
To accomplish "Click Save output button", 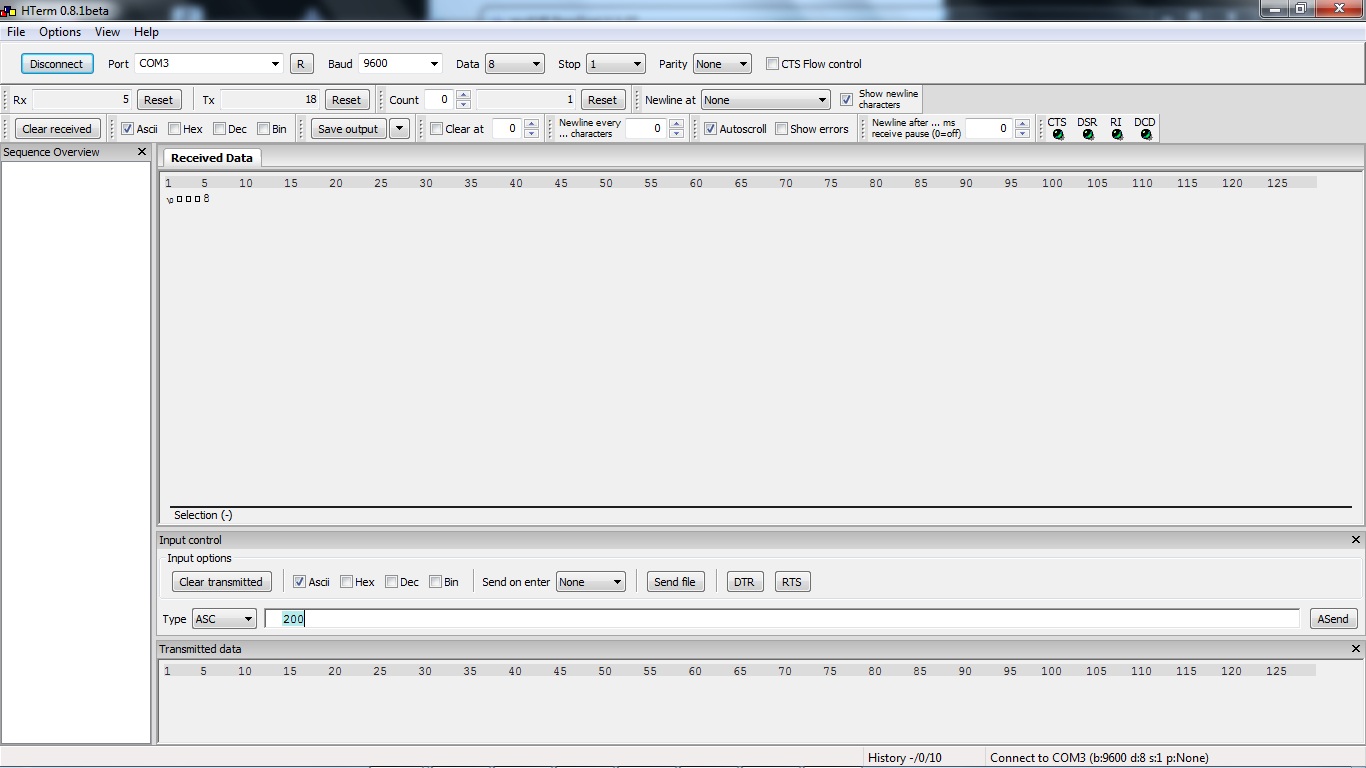I will pyautogui.click(x=348, y=129).
